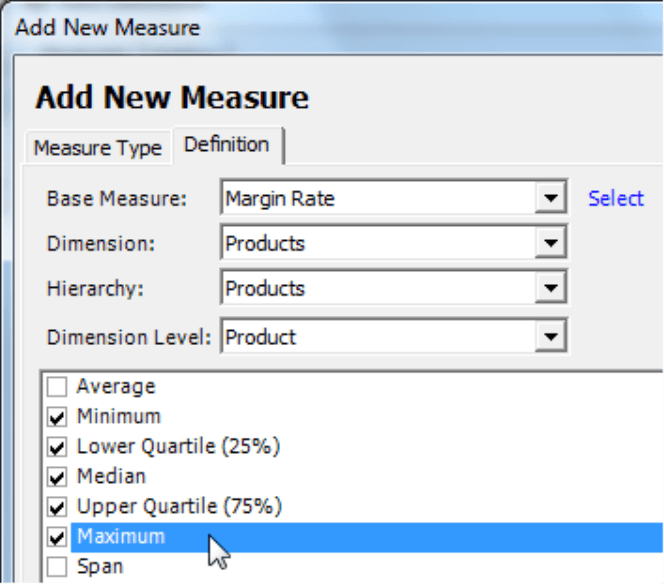
Task: Switch to the Measure Type tab
Action: pyautogui.click(x=98, y=148)
